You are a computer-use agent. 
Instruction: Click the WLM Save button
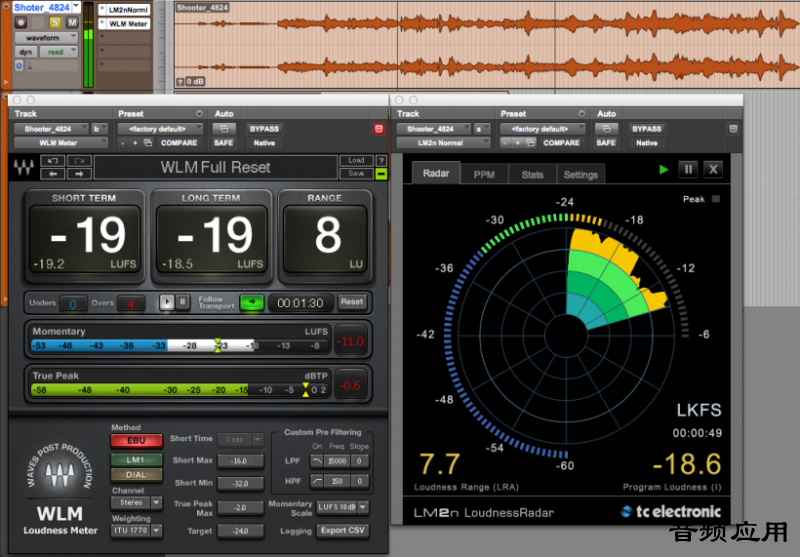pos(356,174)
